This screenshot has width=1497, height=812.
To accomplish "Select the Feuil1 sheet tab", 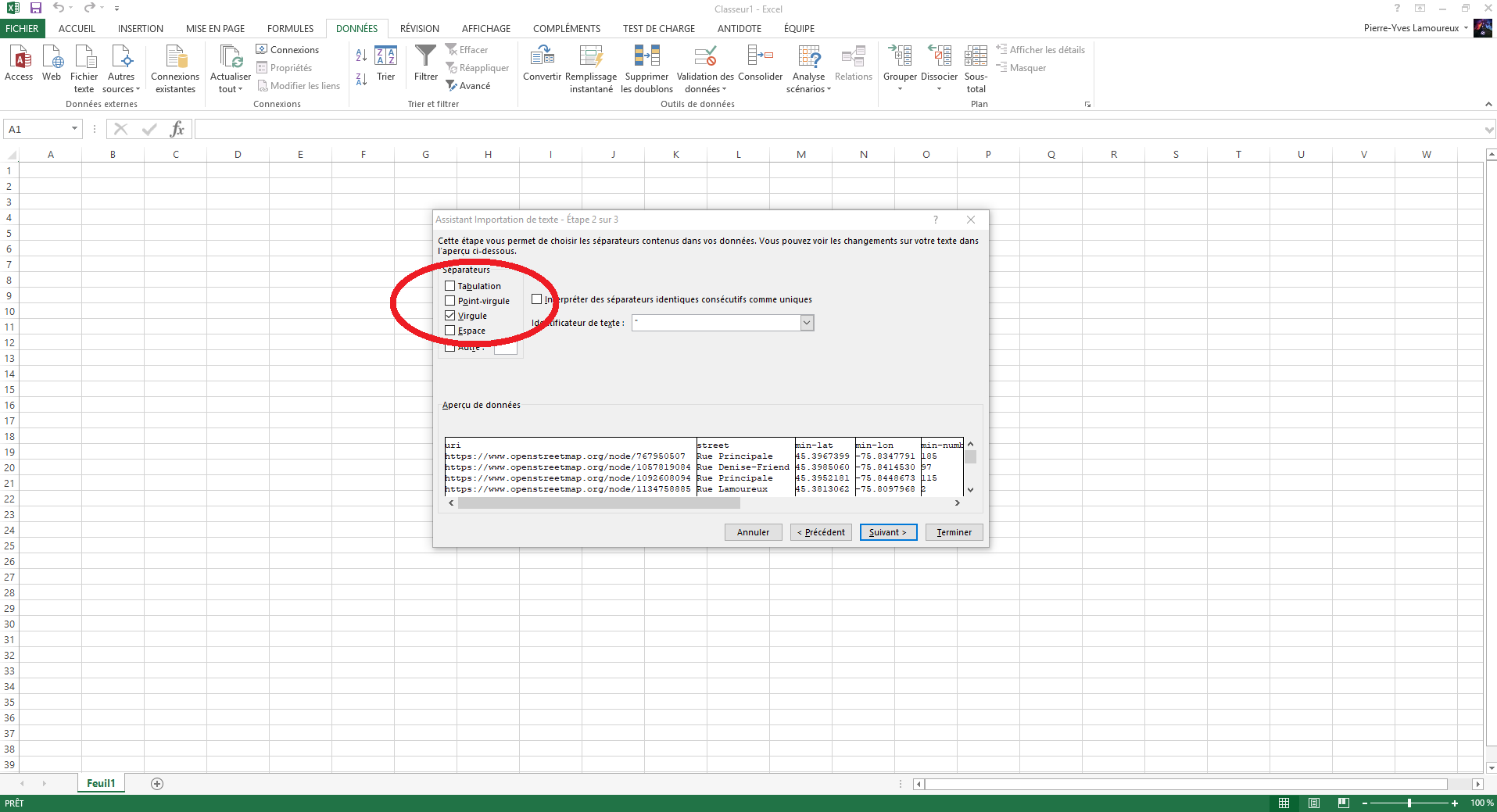I will pyautogui.click(x=101, y=783).
